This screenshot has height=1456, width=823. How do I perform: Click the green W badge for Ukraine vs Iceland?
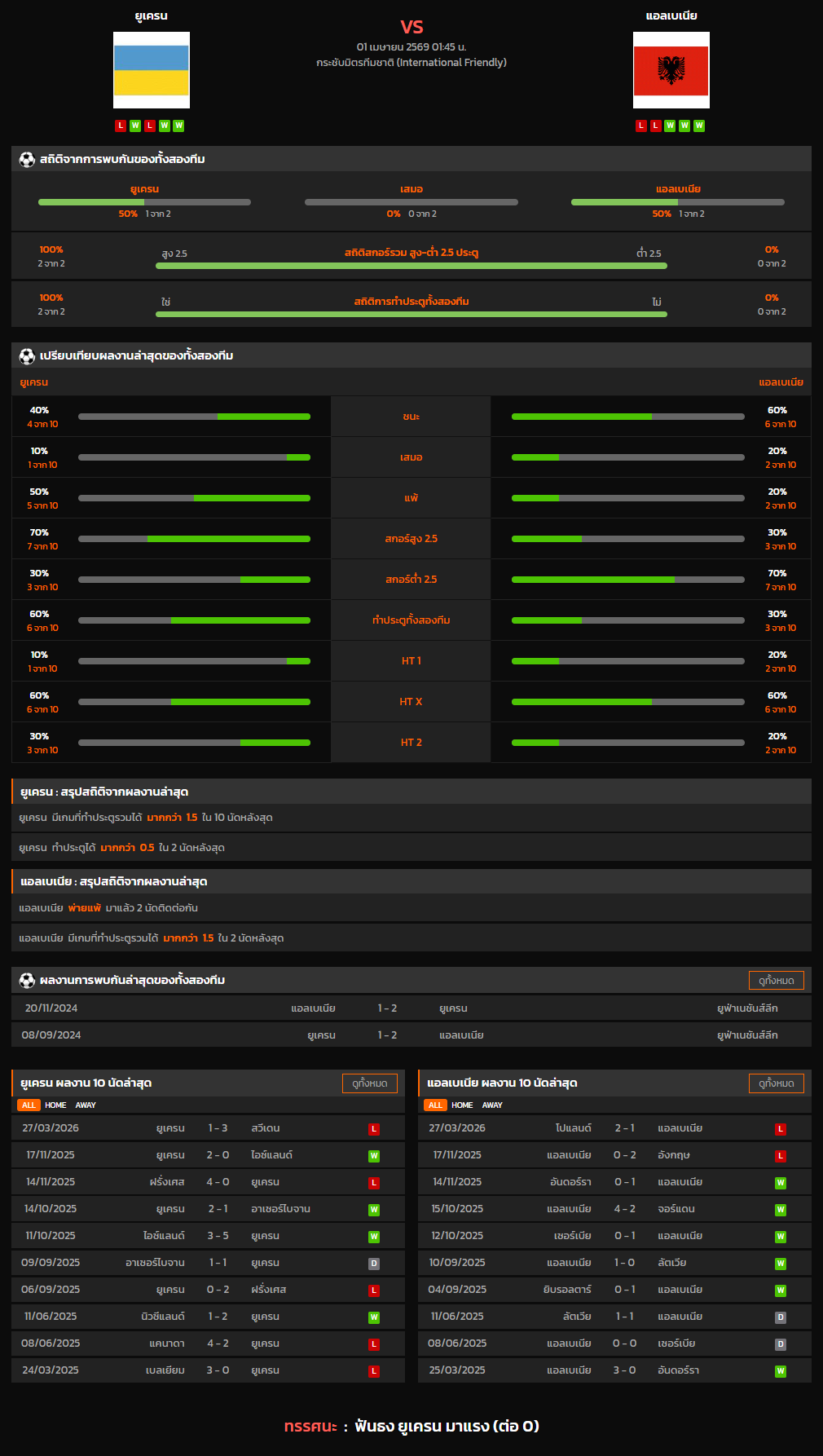374,1156
